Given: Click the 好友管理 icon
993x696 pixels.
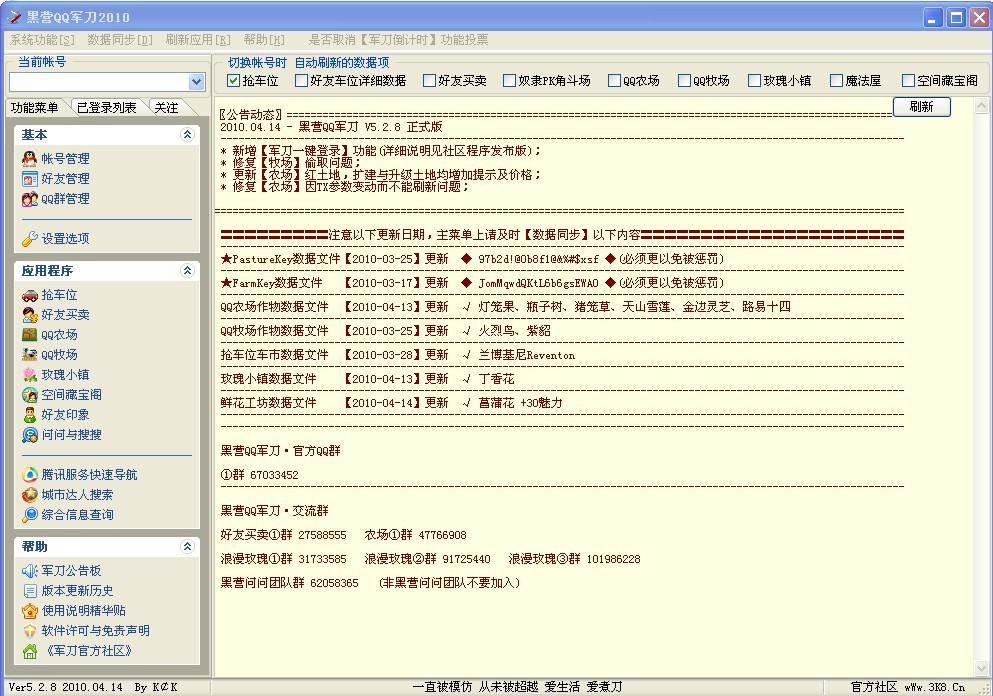Looking at the screenshot, I should [30, 179].
